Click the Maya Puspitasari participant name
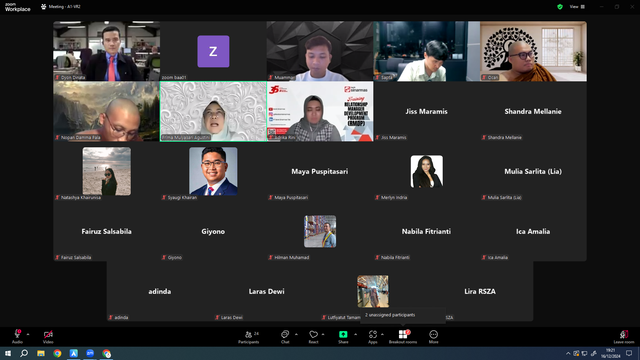Image resolution: width=640 pixels, height=360 pixels. 320,171
